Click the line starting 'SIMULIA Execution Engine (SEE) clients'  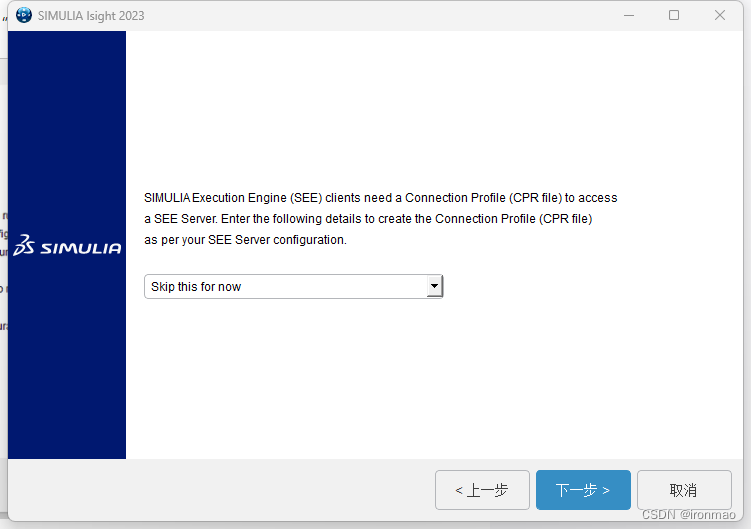pos(381,198)
